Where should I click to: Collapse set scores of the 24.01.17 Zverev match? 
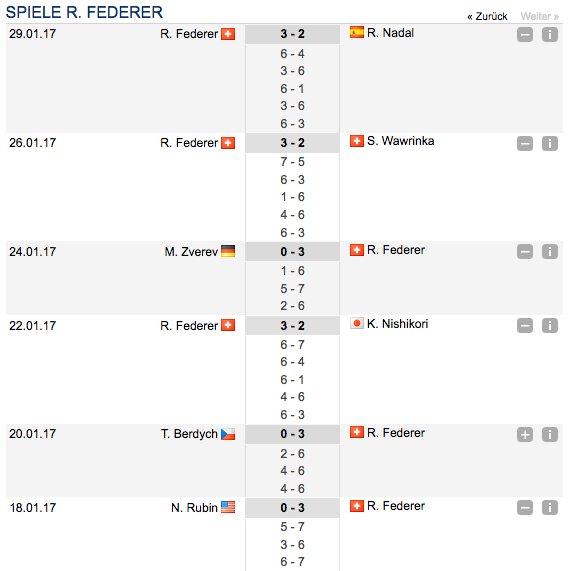pos(525,251)
